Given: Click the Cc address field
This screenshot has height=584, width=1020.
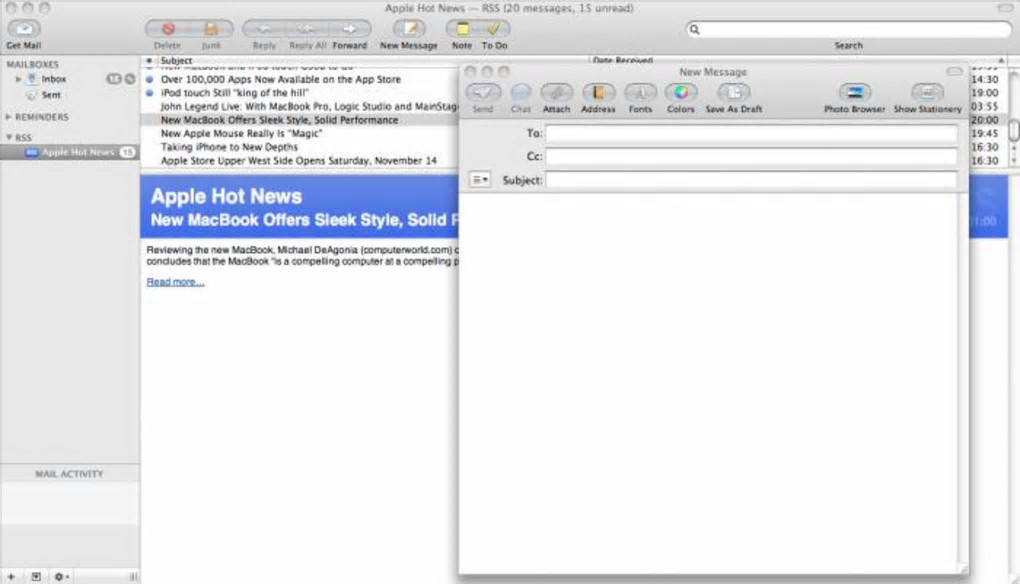Looking at the screenshot, I should pos(751,157).
